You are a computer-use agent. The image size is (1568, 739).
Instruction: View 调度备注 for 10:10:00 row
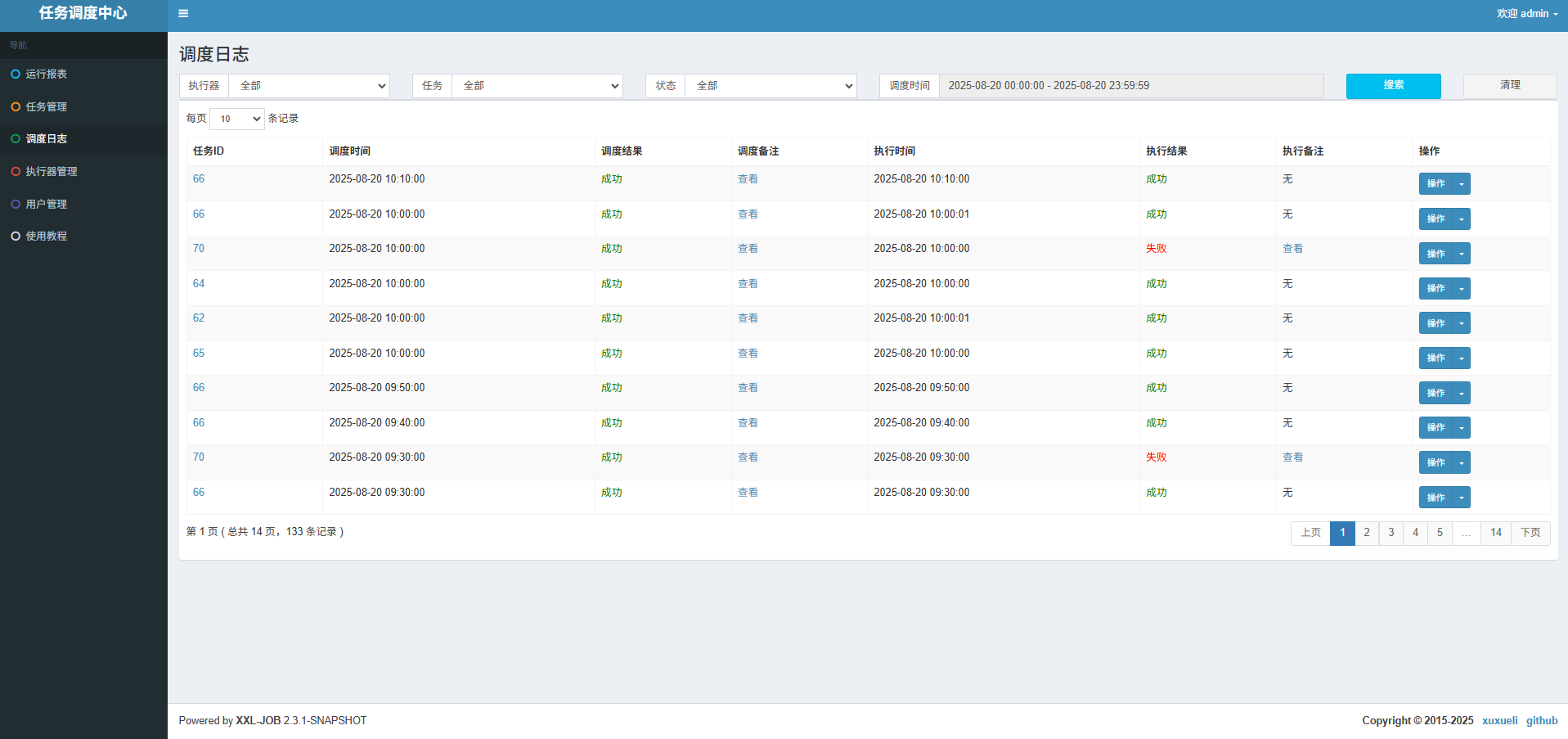coord(748,179)
